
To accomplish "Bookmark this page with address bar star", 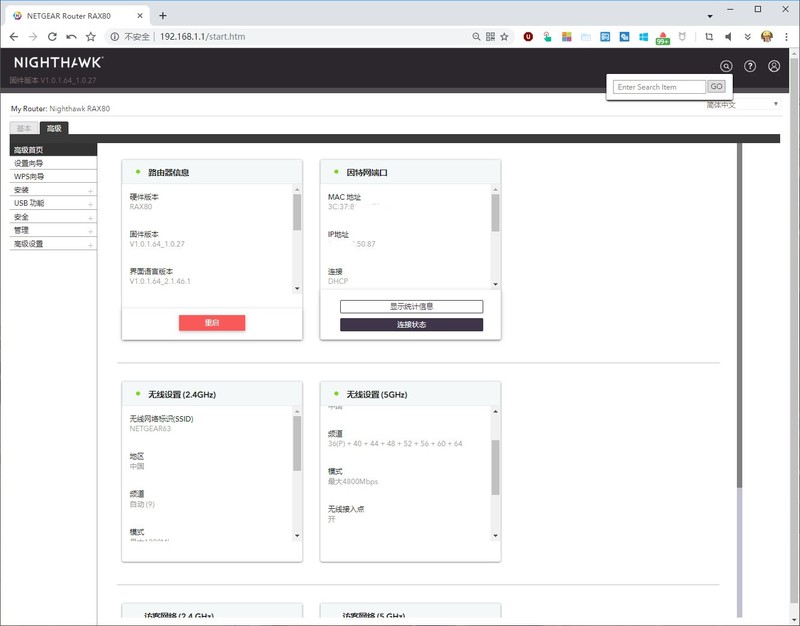I will pos(505,37).
